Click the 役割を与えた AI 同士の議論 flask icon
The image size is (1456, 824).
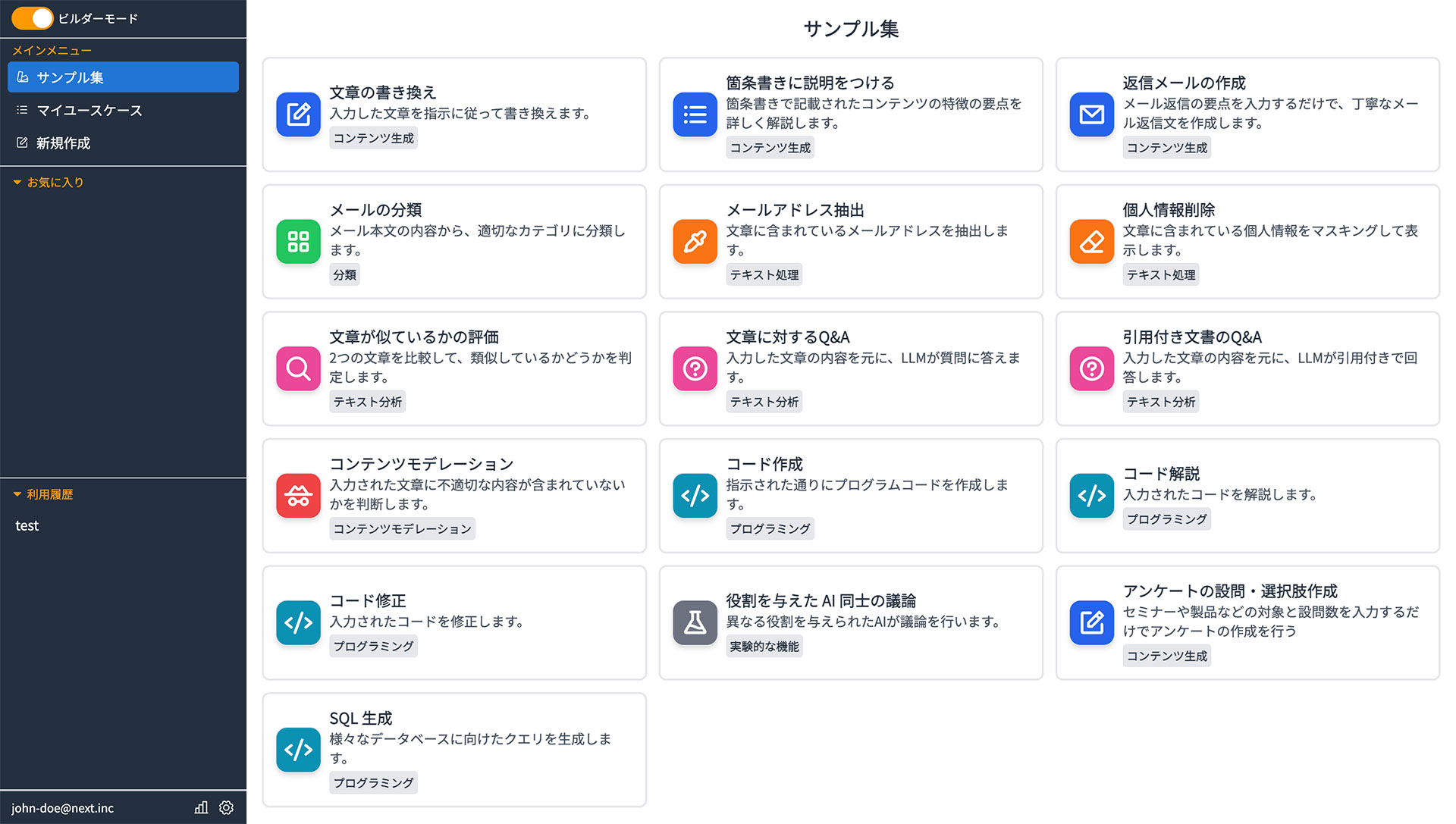click(695, 622)
